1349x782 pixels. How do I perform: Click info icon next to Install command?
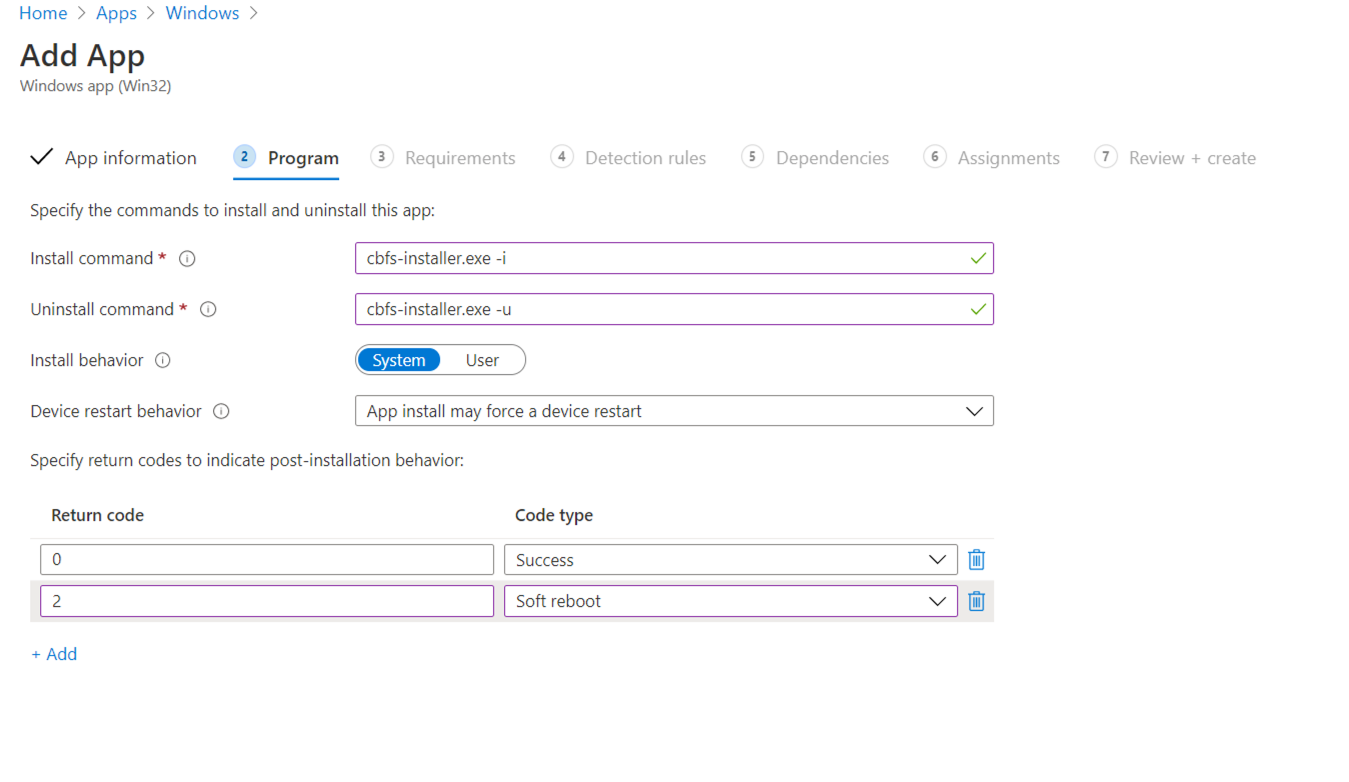tap(187, 259)
